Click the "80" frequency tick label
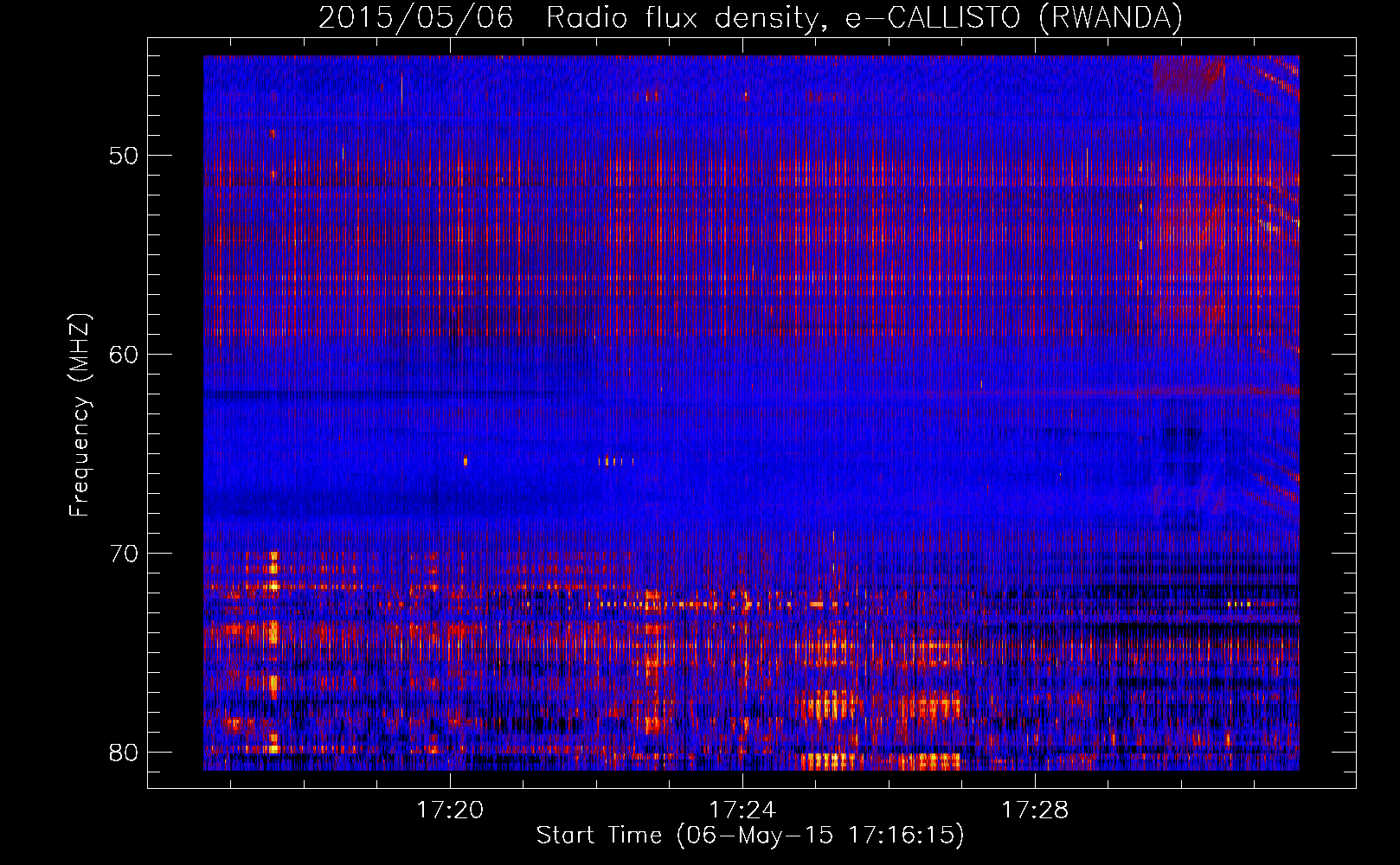The width and height of the screenshot is (1400, 865). coord(124,753)
